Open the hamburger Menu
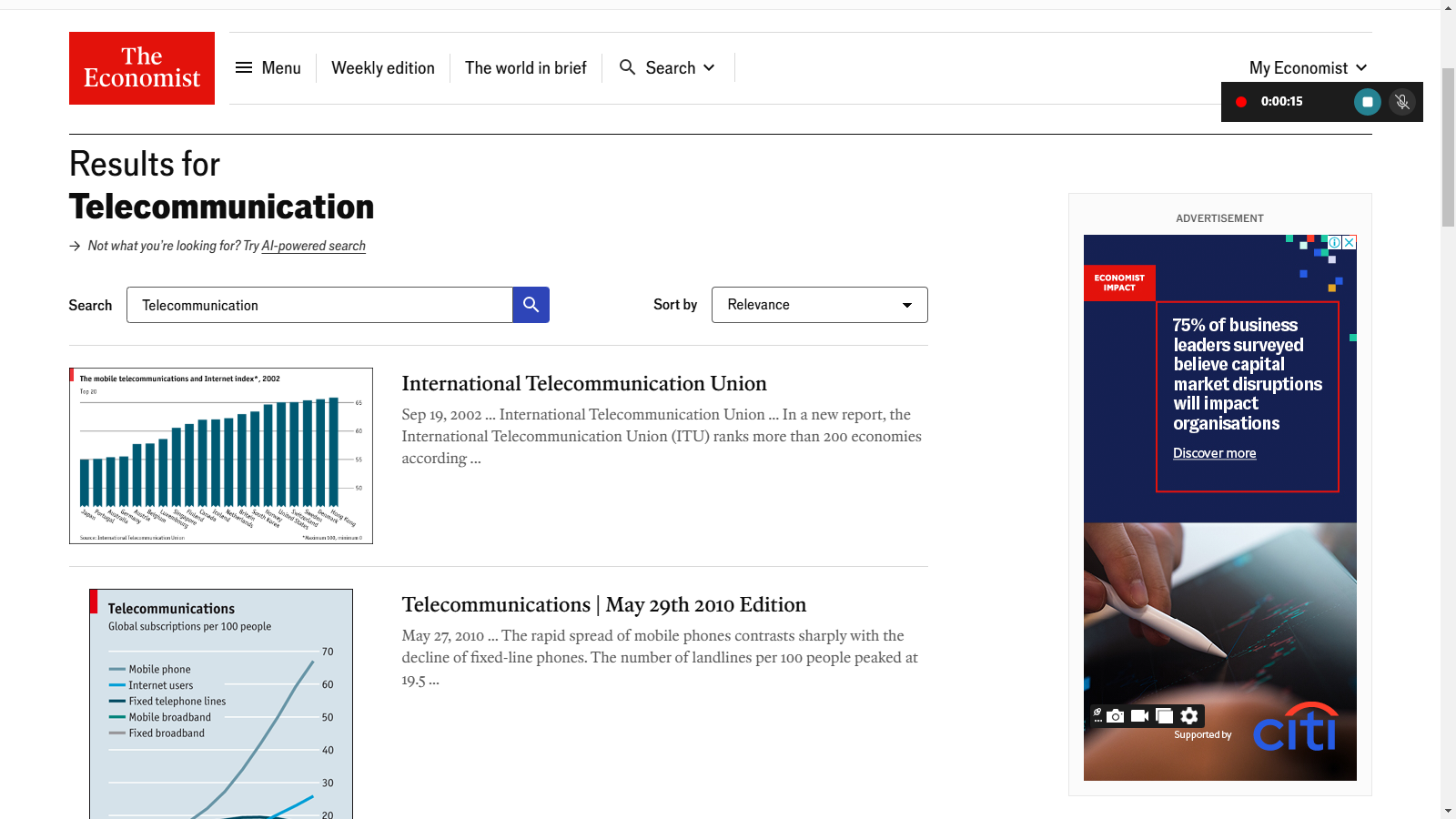1456x819 pixels. pyautogui.click(x=268, y=68)
